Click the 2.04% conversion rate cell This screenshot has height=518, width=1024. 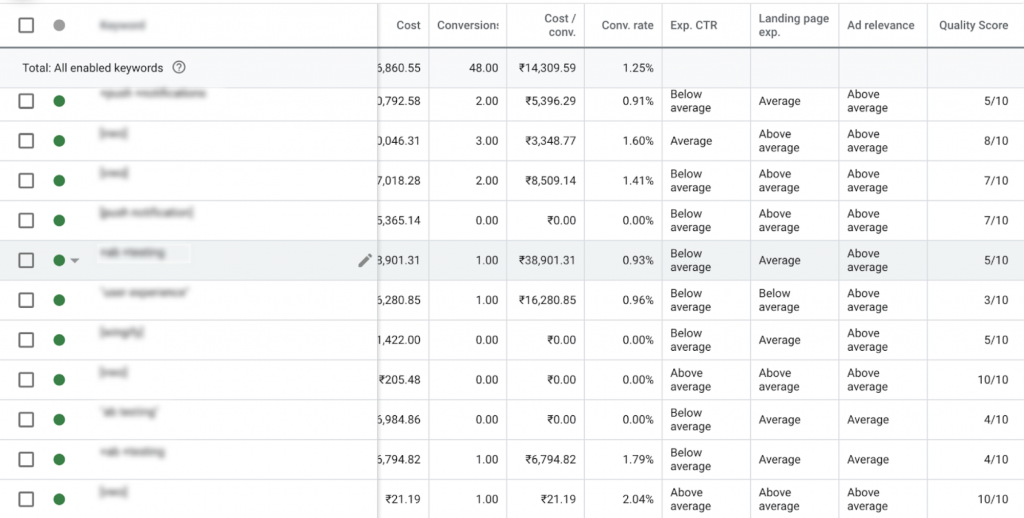pyautogui.click(x=638, y=500)
